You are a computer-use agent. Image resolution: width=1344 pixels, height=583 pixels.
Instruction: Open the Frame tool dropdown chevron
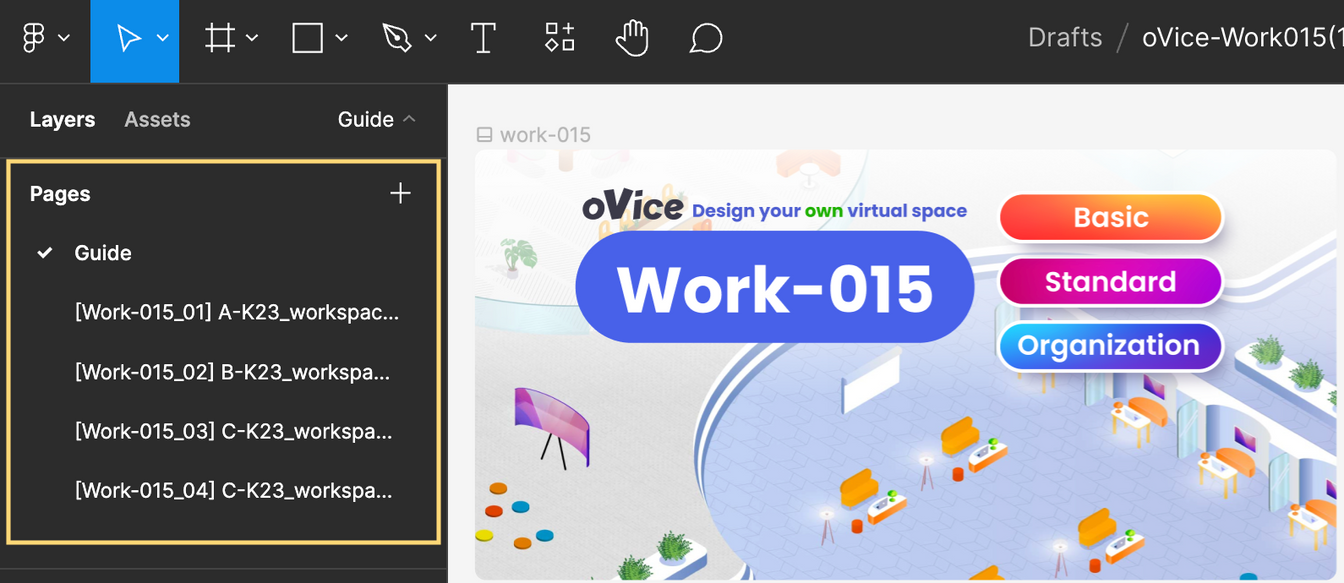[252, 38]
